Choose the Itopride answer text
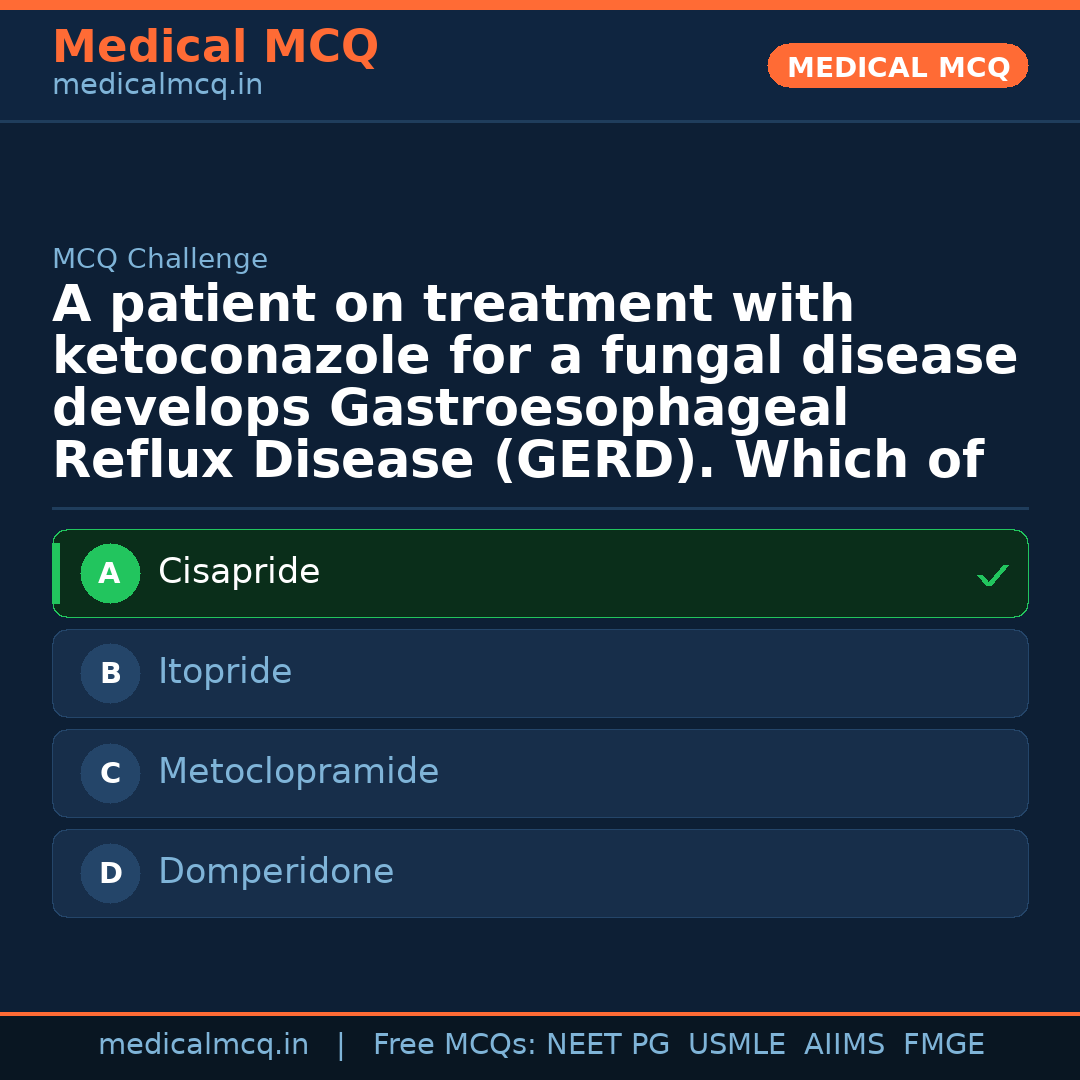1080x1080 pixels. (225, 672)
